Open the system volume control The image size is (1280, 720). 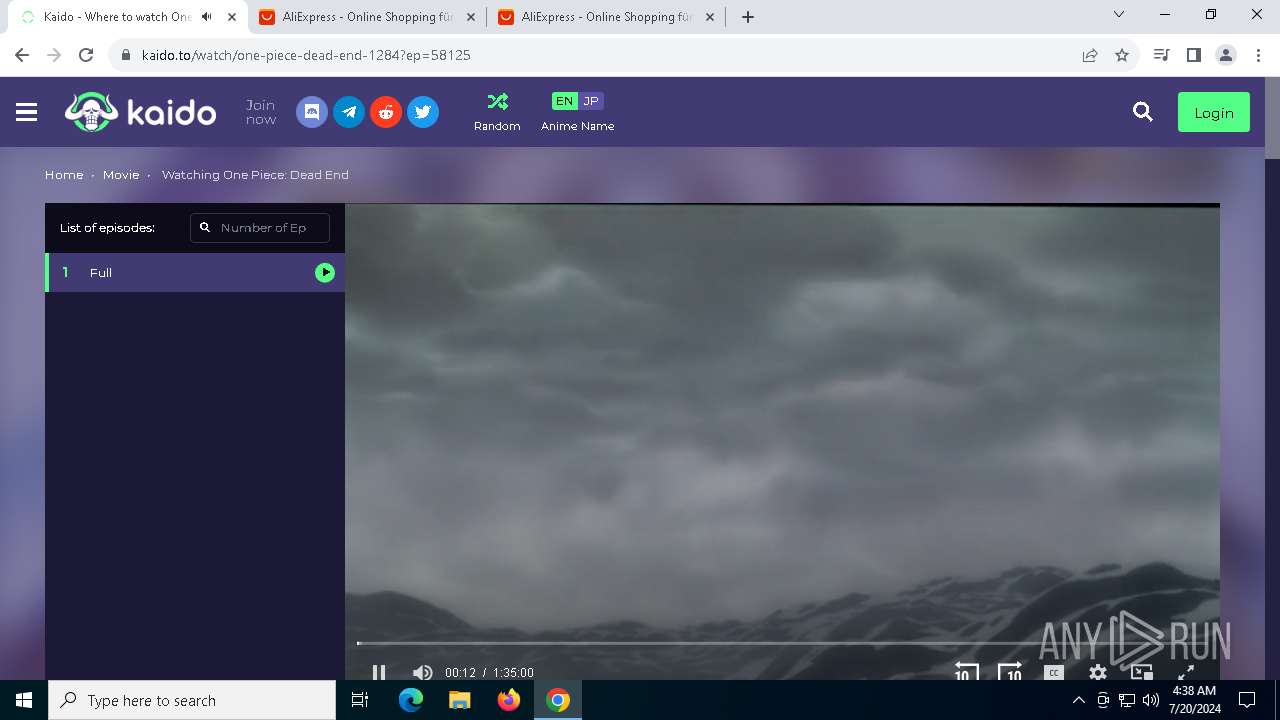[1150, 700]
